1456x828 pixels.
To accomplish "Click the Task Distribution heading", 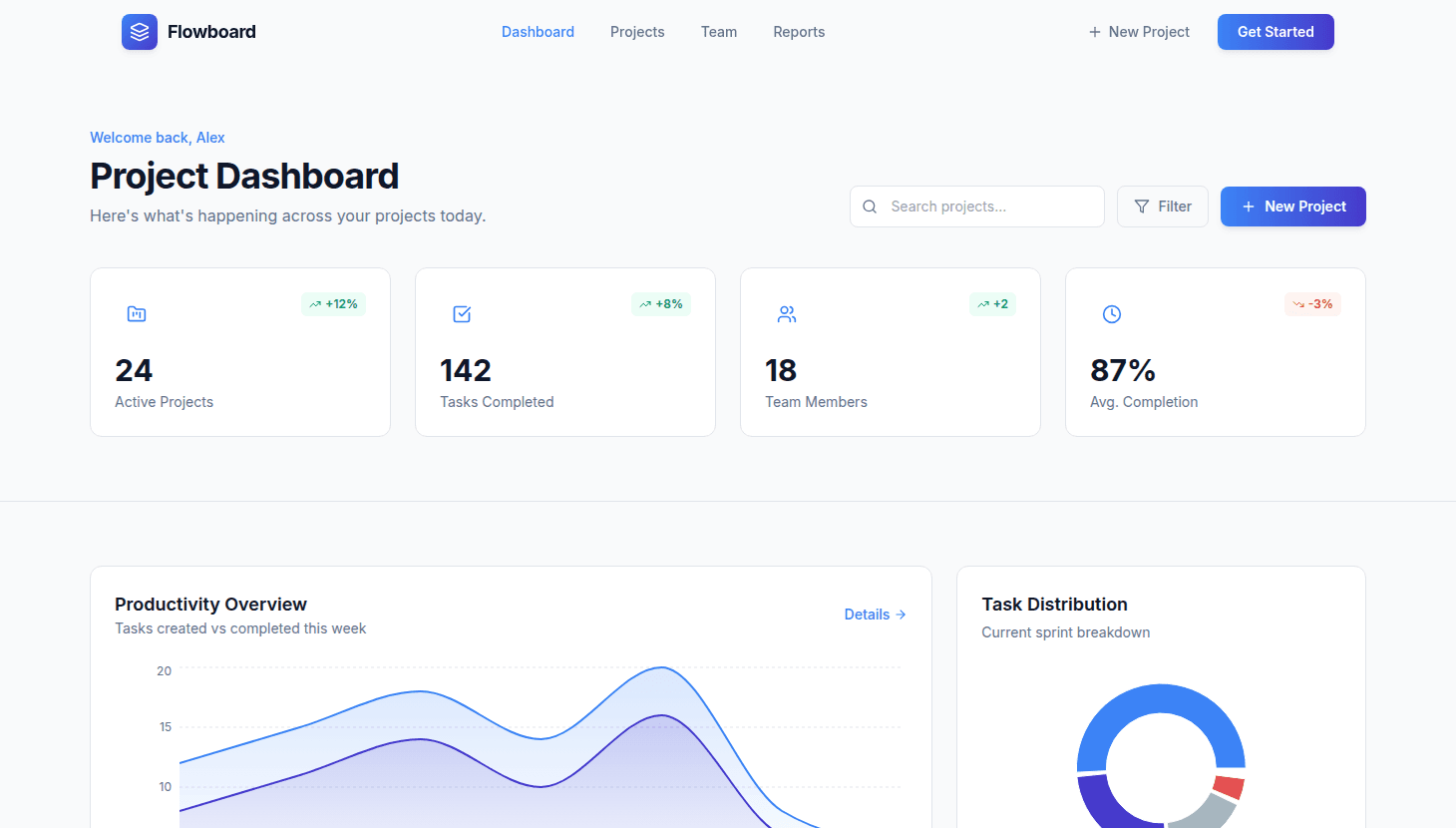I will pyautogui.click(x=1054, y=605).
